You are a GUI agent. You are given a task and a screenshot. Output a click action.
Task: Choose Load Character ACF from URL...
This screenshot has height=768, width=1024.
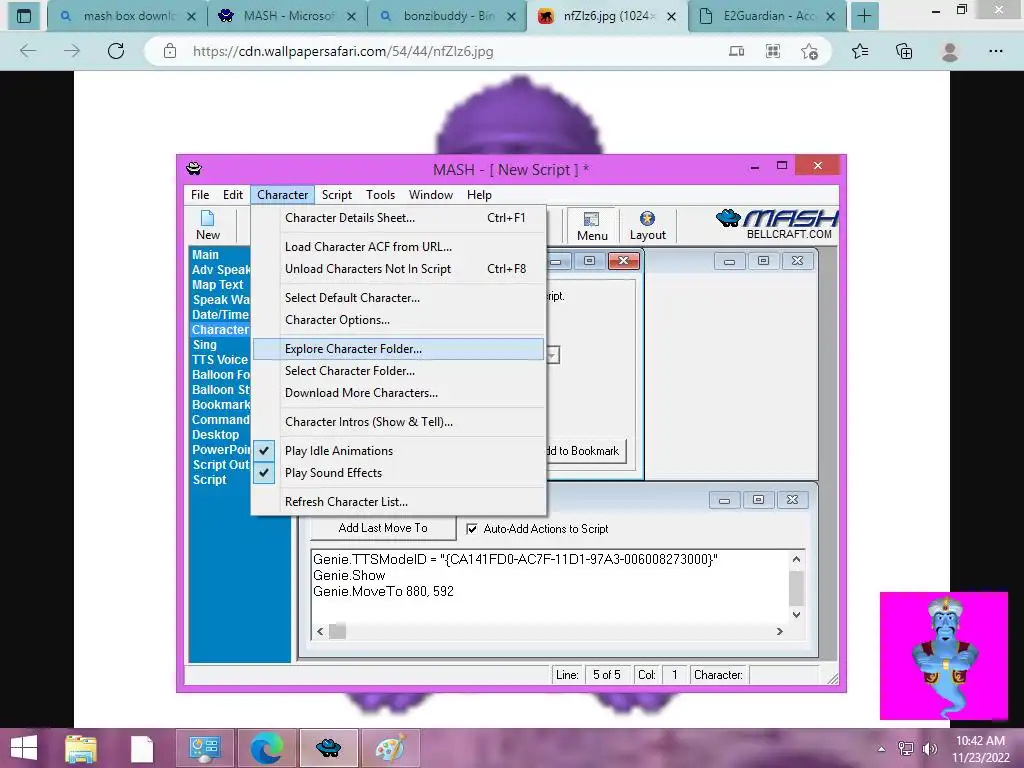coord(398,247)
